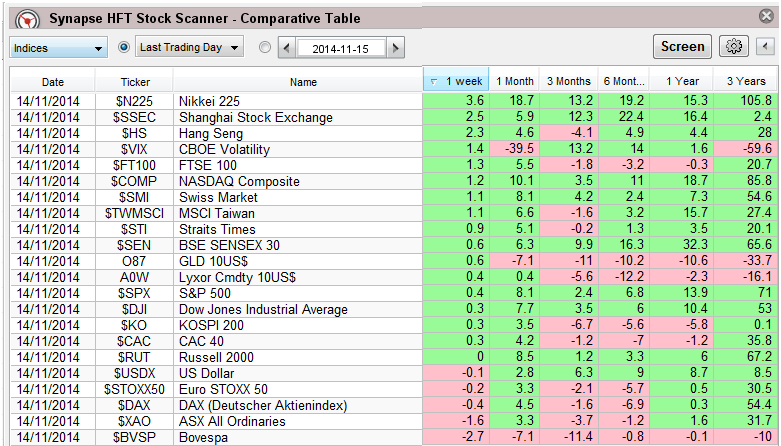
Task: Close the Comparative Table window
Action: click(x=765, y=17)
